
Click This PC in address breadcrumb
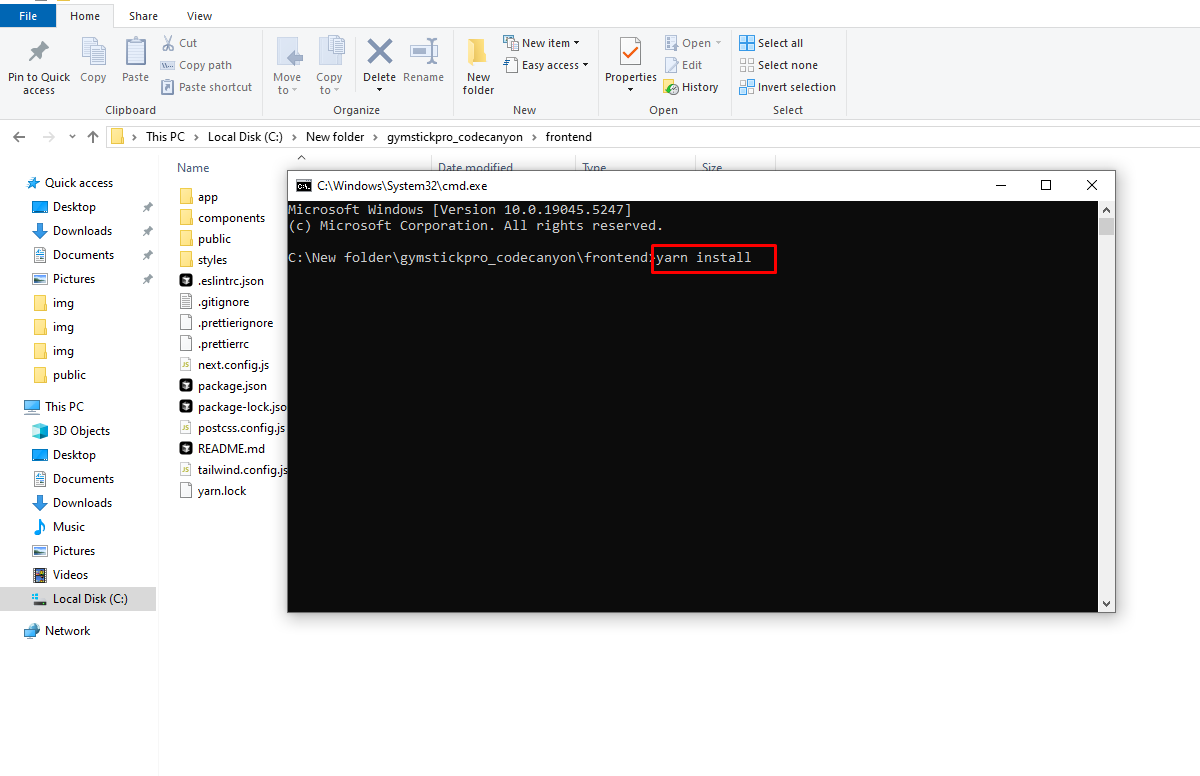click(165, 137)
